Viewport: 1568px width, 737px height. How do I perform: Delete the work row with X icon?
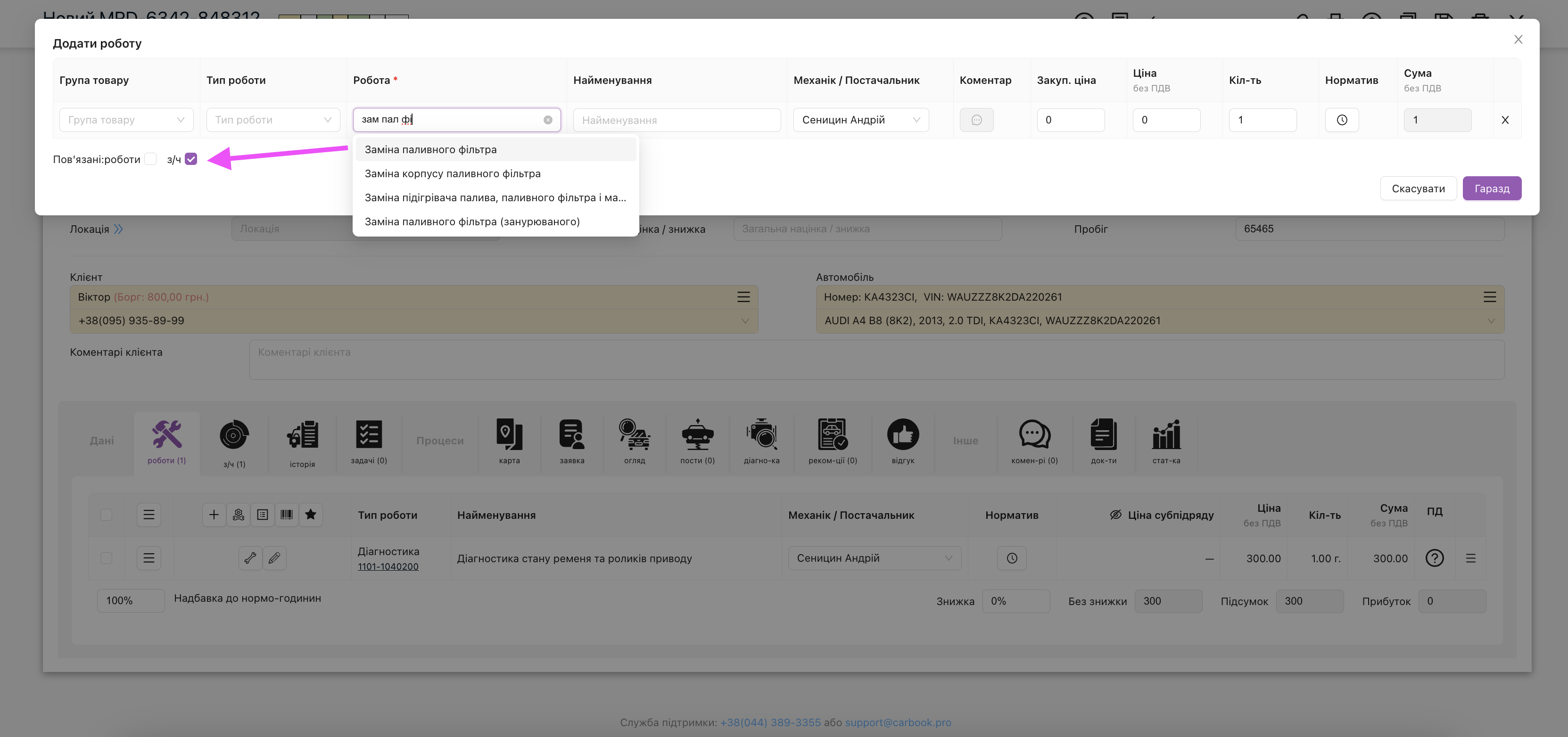[x=1505, y=120]
